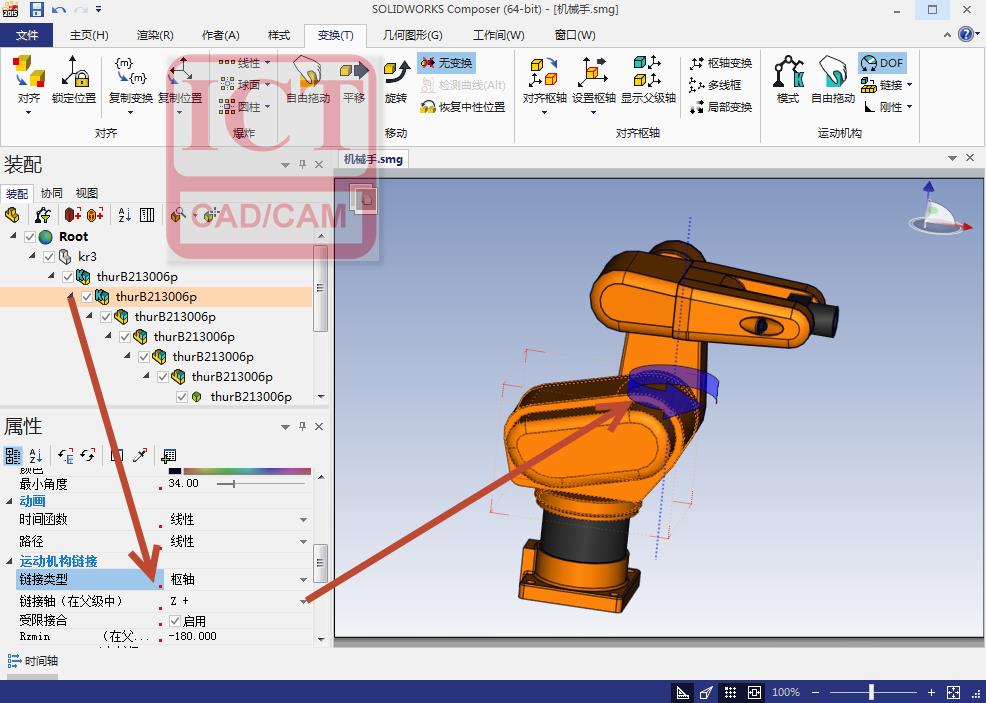Image resolution: width=986 pixels, height=703 pixels.
Task: Adjust the 最小角度 slider
Action: point(233,484)
